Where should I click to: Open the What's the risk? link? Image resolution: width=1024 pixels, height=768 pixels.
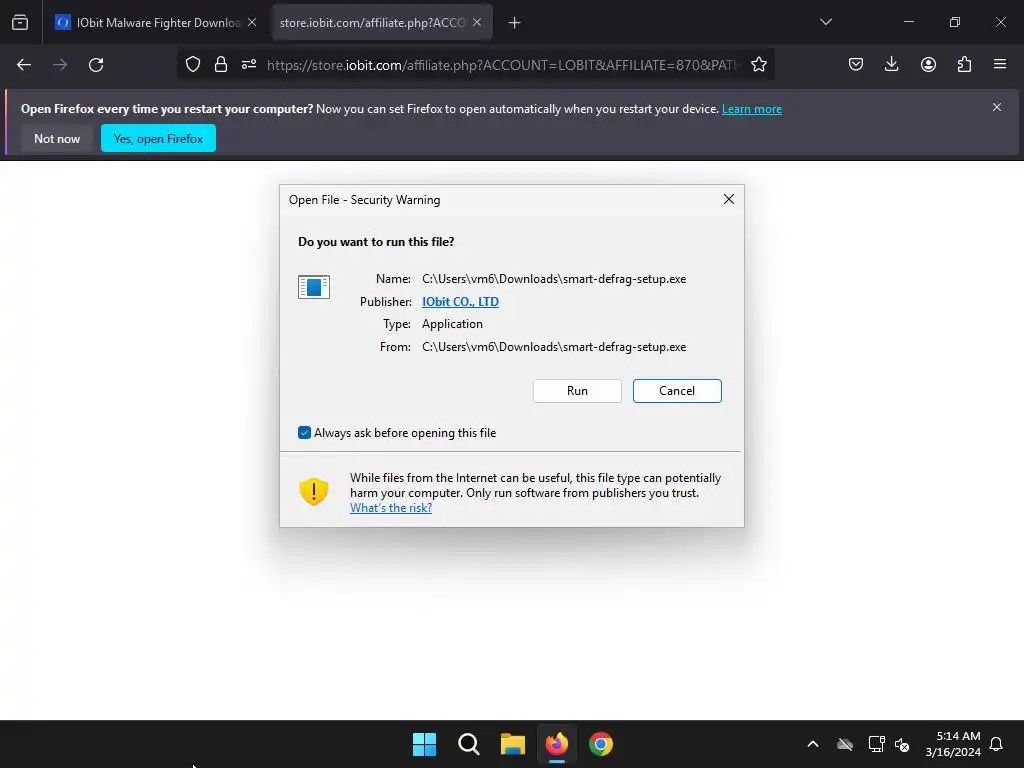(391, 508)
